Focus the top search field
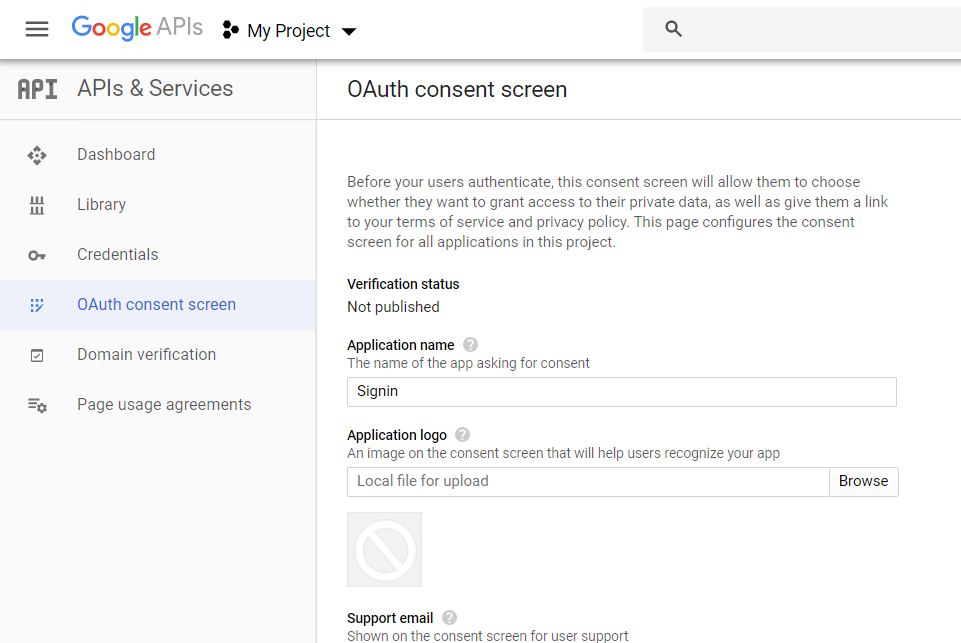 point(802,29)
